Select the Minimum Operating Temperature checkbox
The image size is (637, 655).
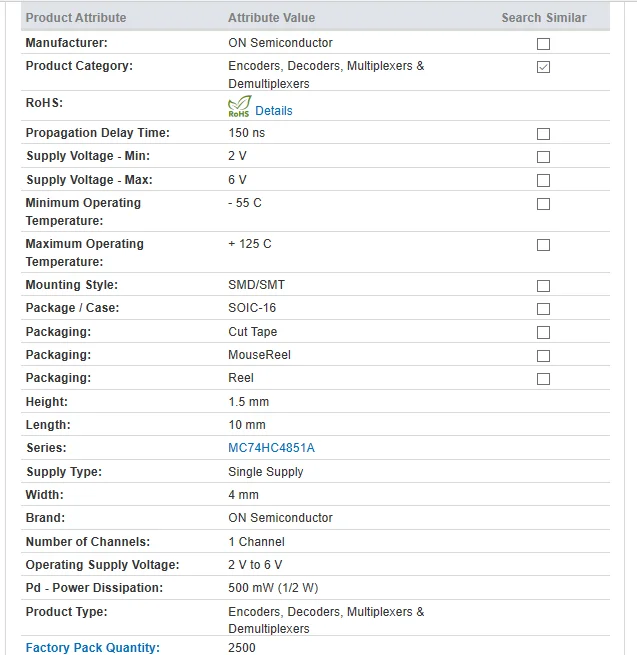[543, 204]
